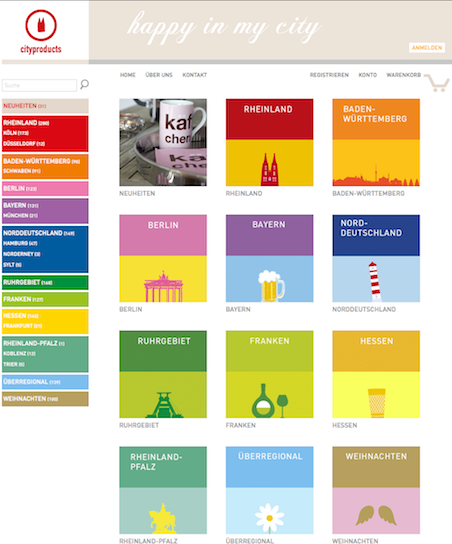Select Düsseldorf subcategory in sidebar
This screenshot has width=452, height=544.
point(24,144)
